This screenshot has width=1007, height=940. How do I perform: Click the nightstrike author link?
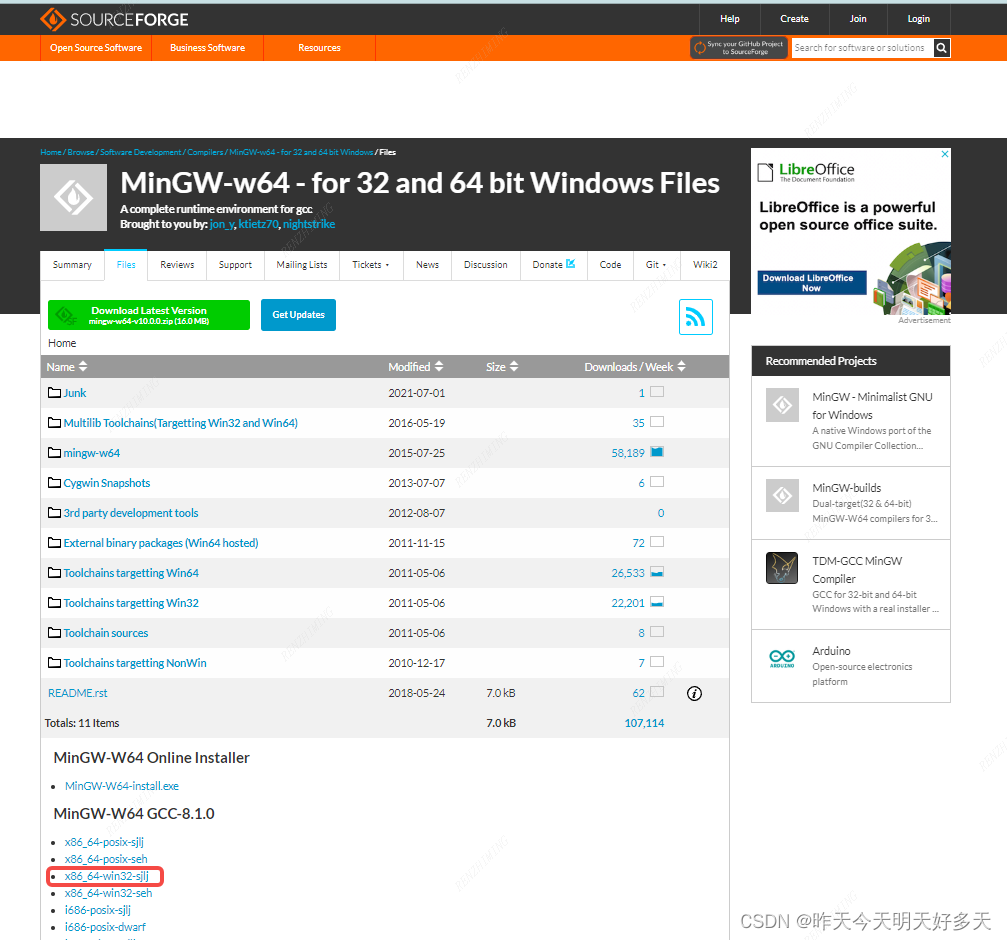(309, 224)
